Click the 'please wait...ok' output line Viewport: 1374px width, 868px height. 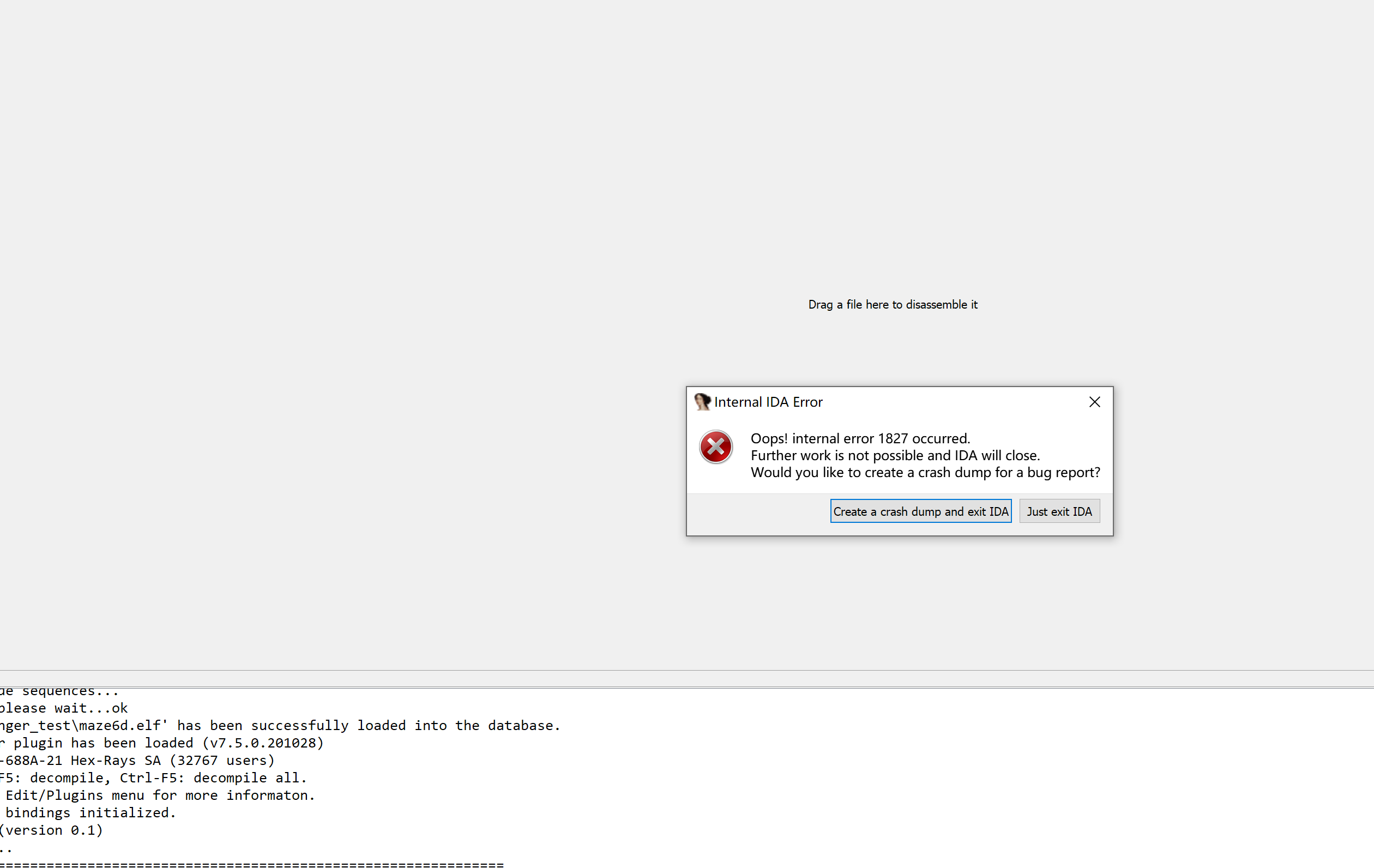[x=64, y=708]
